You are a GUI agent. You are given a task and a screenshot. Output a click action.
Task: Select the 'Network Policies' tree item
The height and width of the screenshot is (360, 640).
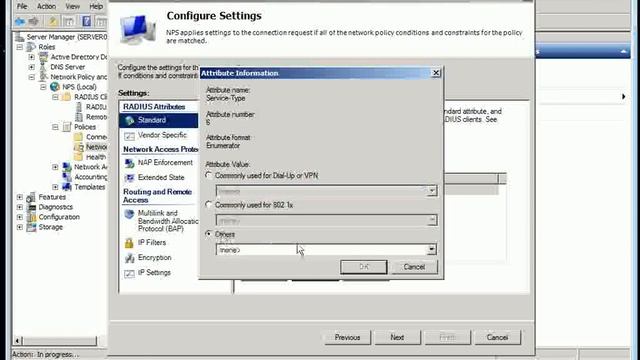tap(96, 147)
